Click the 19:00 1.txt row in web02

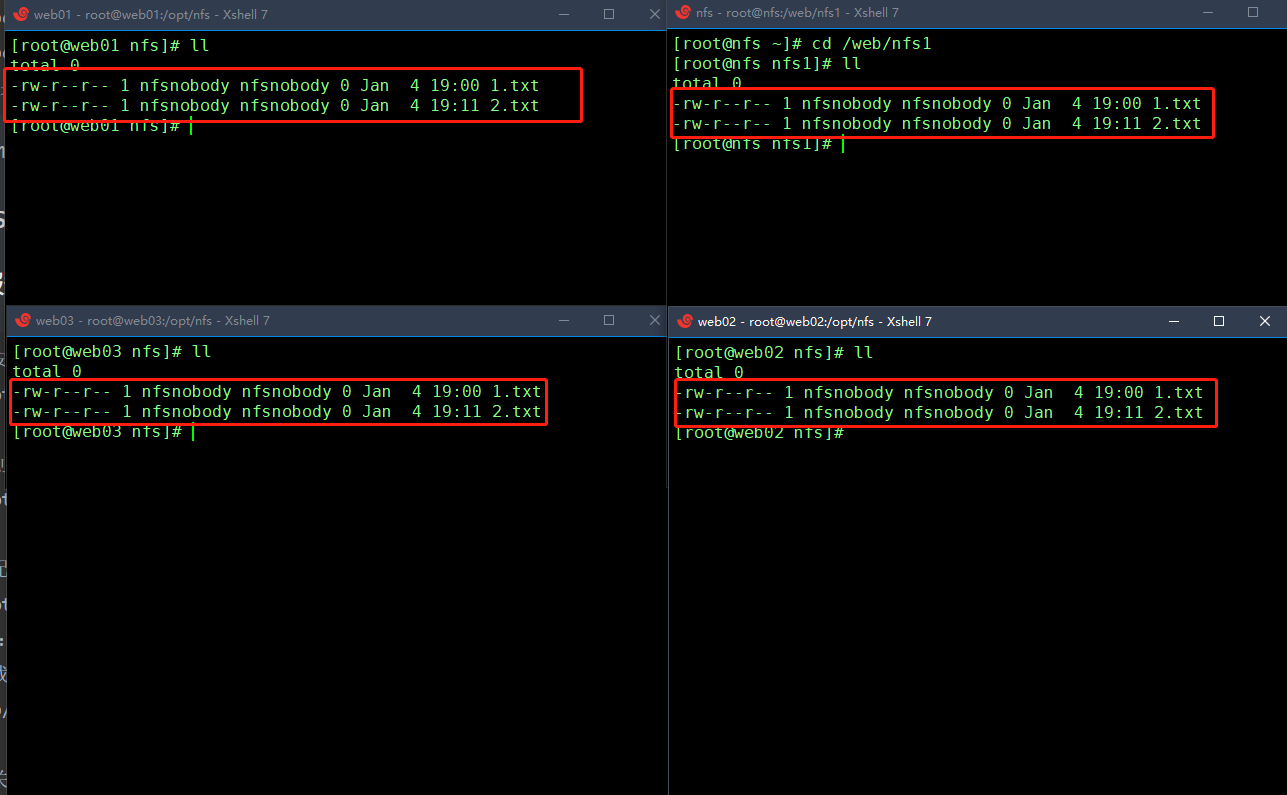(x=939, y=392)
